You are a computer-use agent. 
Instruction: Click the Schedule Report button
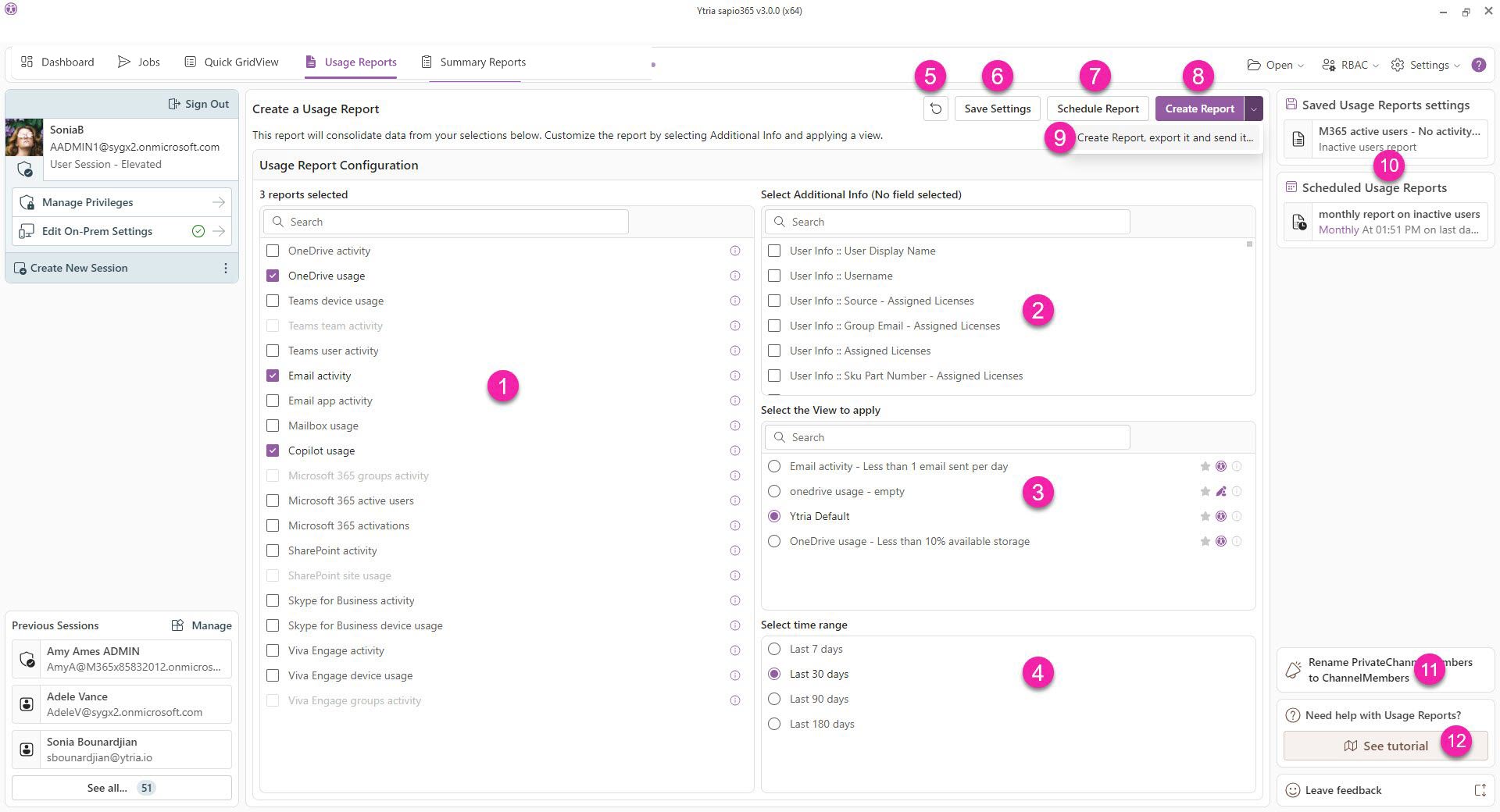1098,109
